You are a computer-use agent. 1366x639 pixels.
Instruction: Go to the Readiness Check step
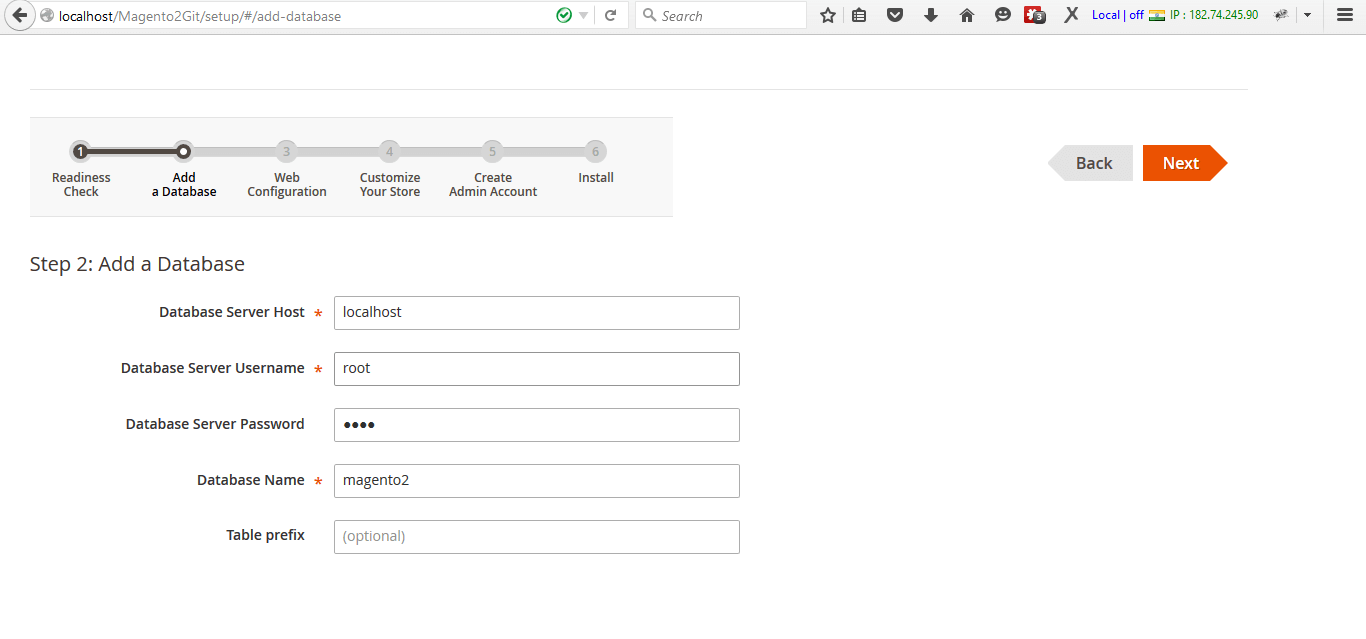[81, 152]
